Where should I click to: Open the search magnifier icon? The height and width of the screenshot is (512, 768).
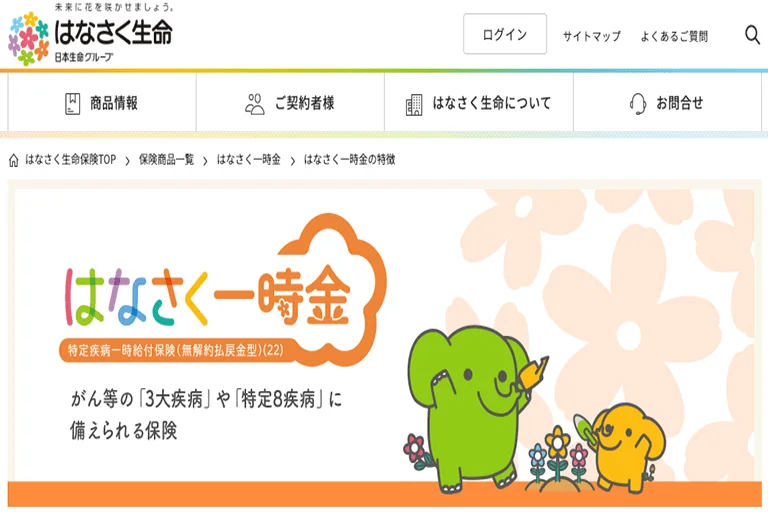pyautogui.click(x=752, y=35)
